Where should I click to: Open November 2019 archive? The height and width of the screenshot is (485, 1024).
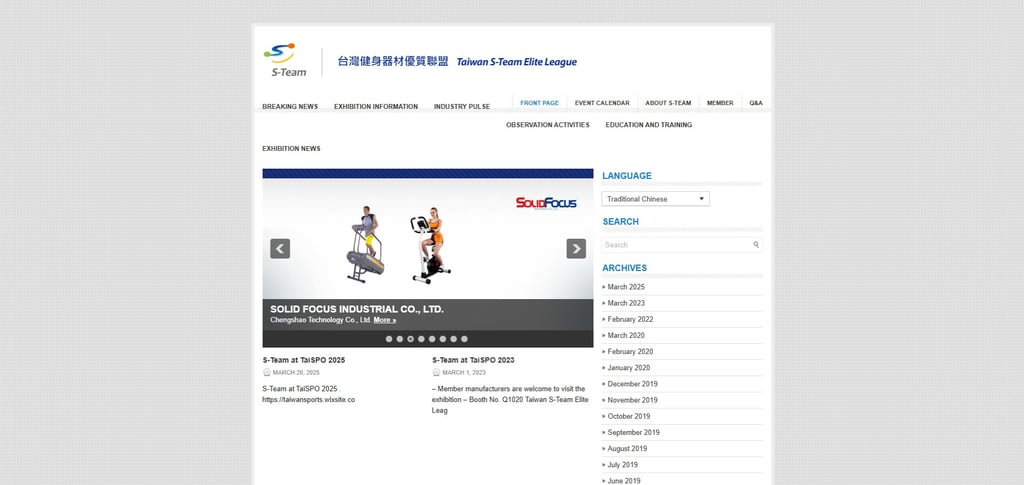click(x=632, y=400)
